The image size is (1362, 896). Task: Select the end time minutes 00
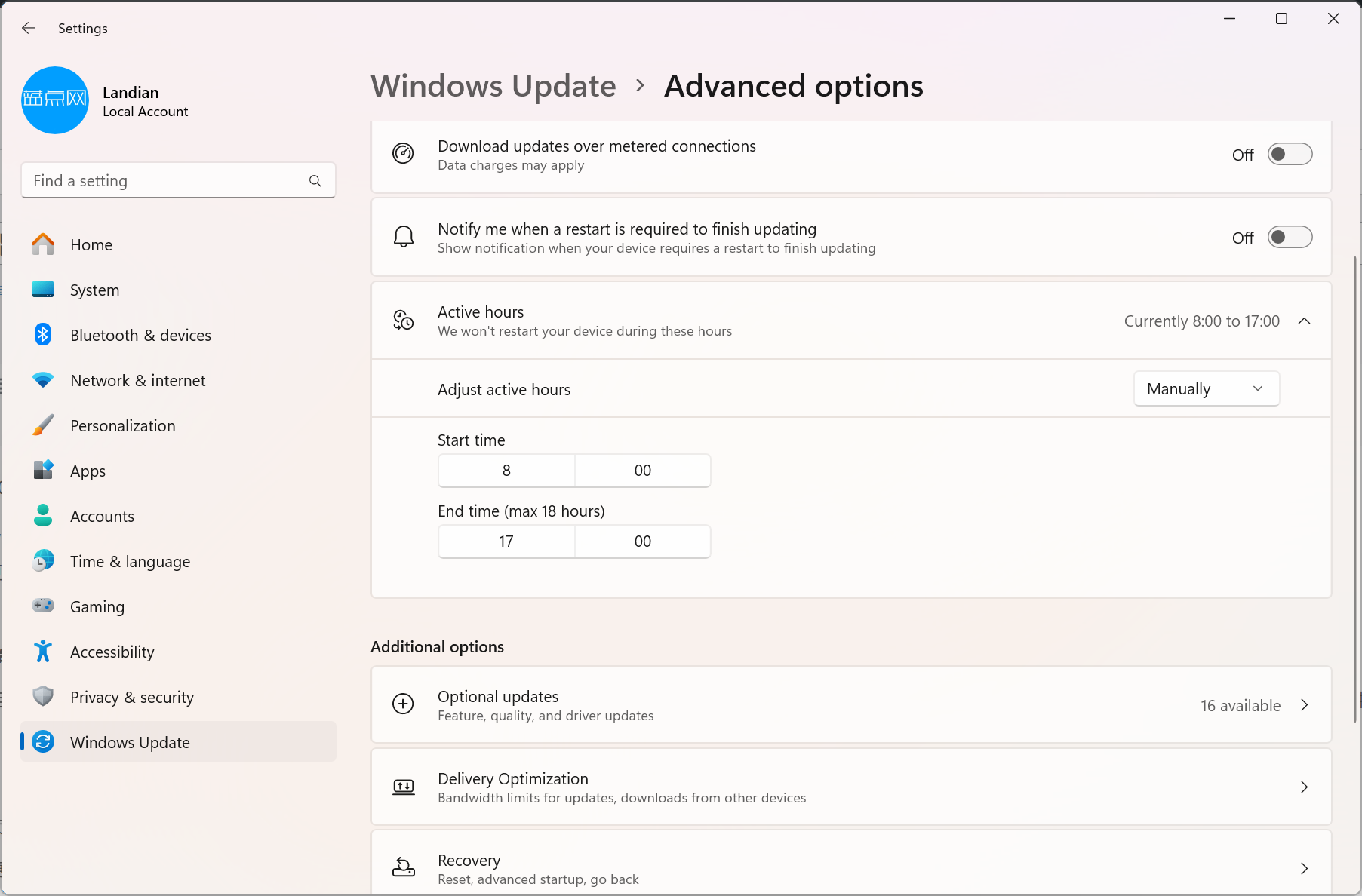[x=643, y=542]
